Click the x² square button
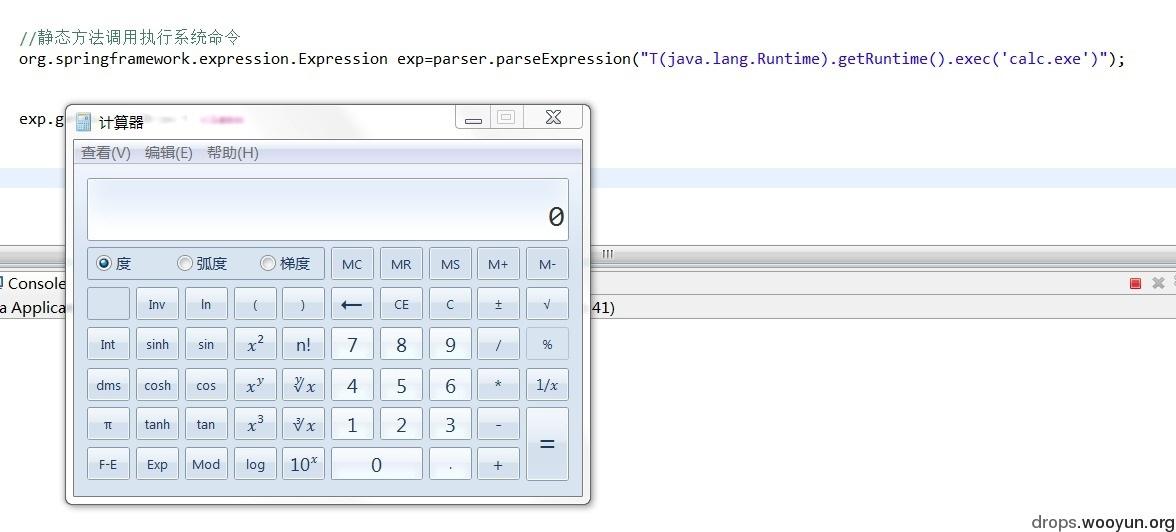The height and width of the screenshot is (532, 1176). click(x=255, y=344)
